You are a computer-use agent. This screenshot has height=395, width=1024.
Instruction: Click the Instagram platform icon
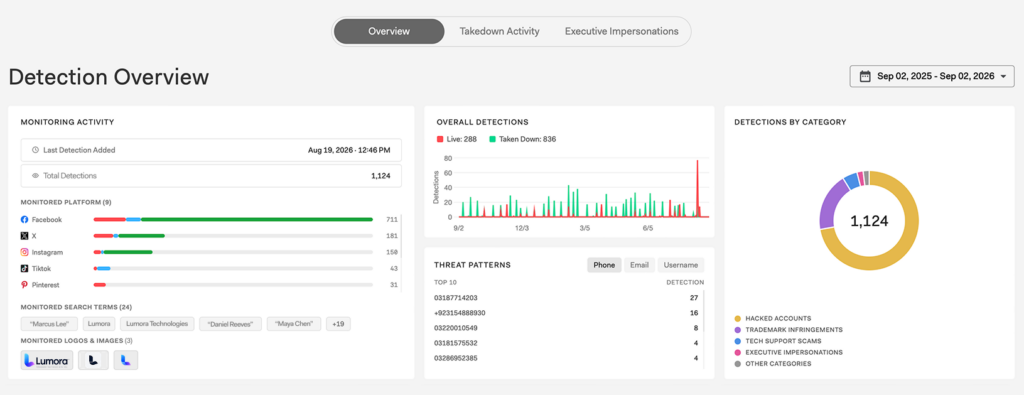(x=24, y=252)
